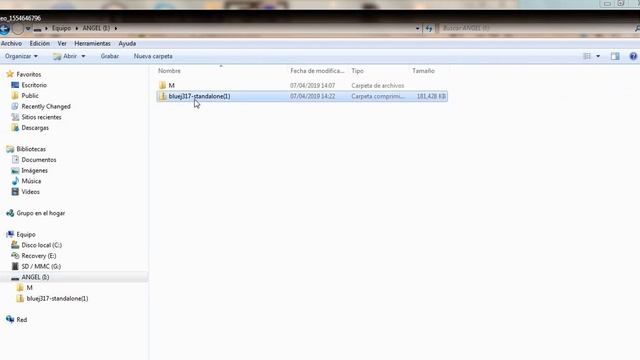The width and height of the screenshot is (640, 360).
Task: Click the Abrir toolbar button
Action: pyautogui.click(x=65, y=56)
